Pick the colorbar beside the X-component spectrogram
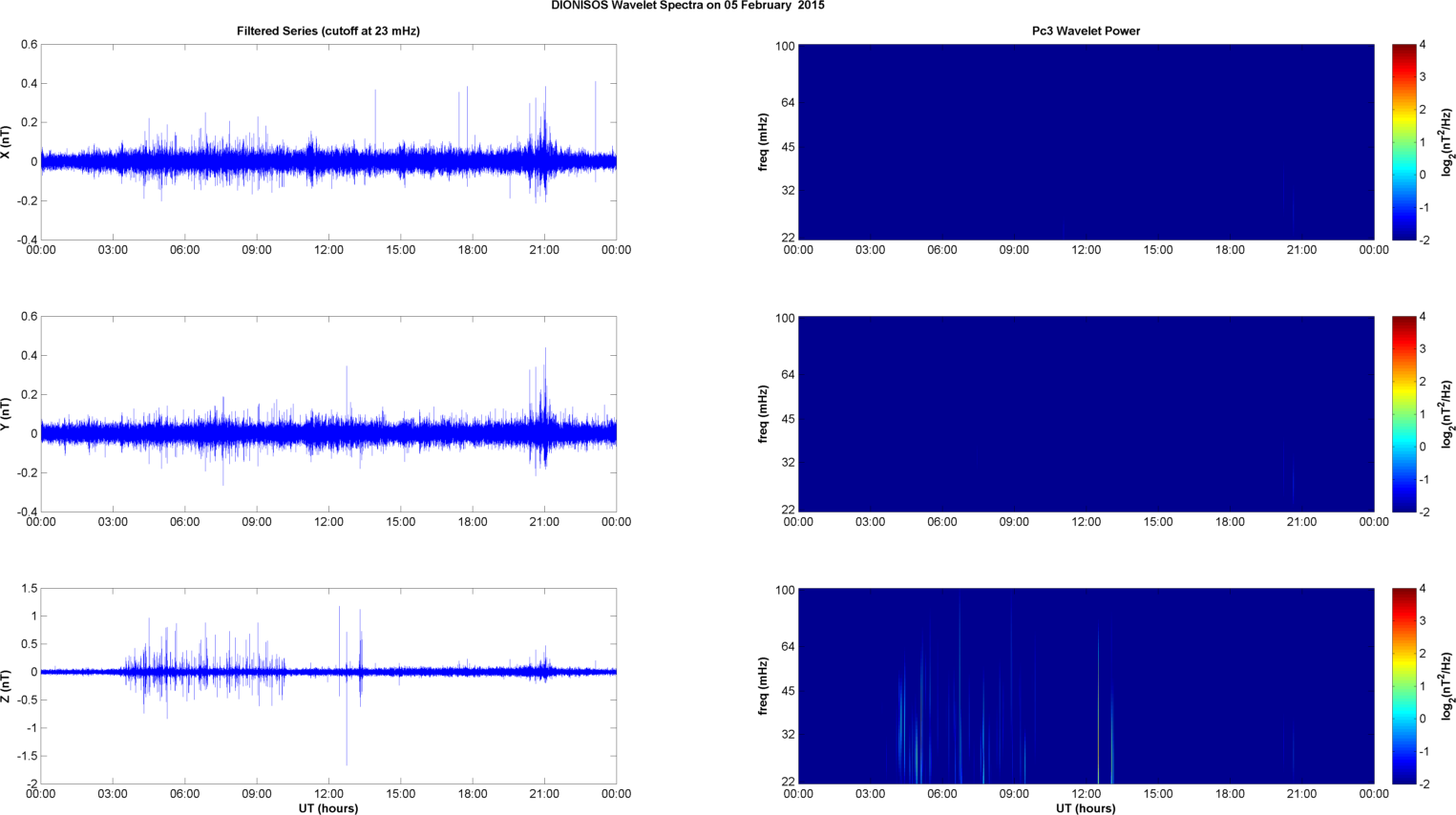This screenshot has width=1456, height=815. coord(1403,142)
